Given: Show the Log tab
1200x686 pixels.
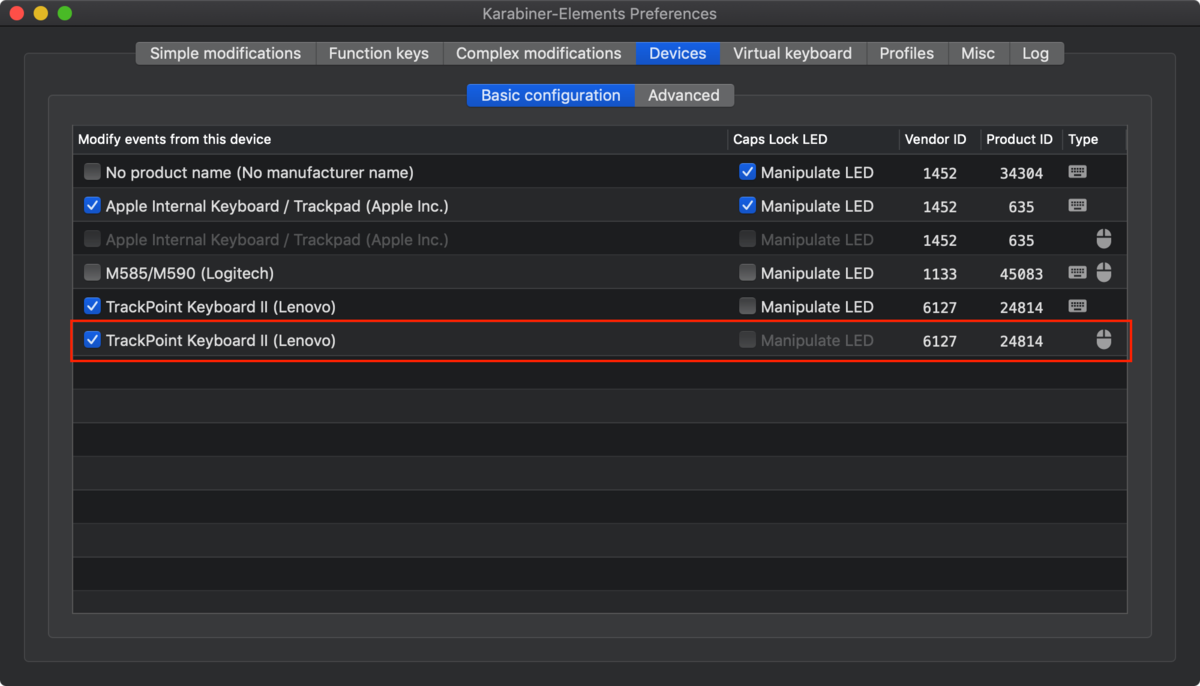Looking at the screenshot, I should click(x=1036, y=53).
